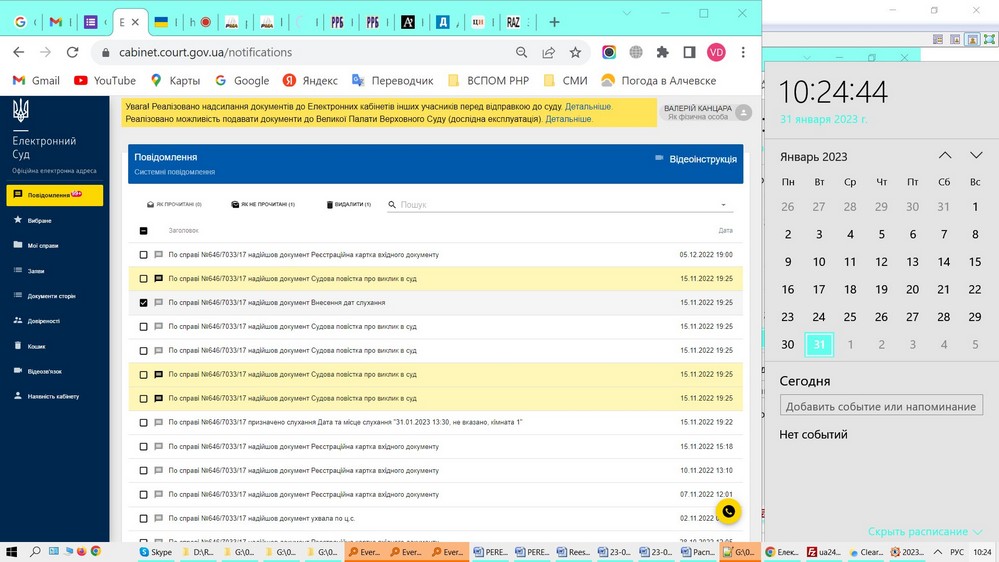Screen dimensions: 999x562
Task: Mark selected as unread (Як не прочитані)
Action: click(x=263, y=205)
